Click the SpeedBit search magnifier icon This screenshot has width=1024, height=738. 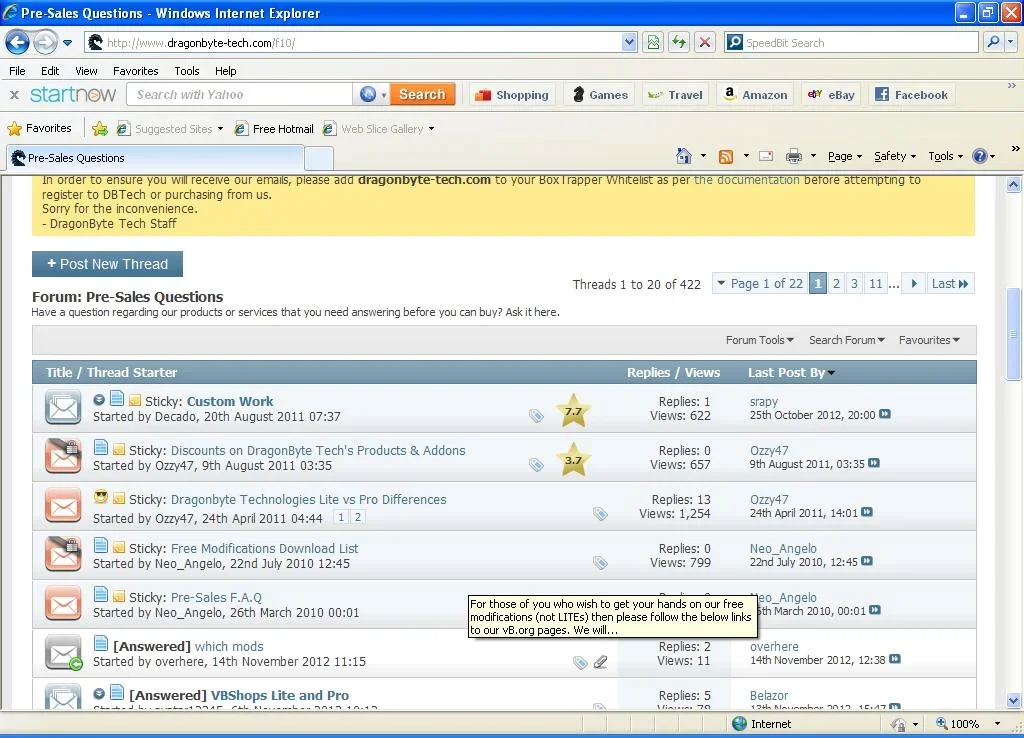[993, 42]
